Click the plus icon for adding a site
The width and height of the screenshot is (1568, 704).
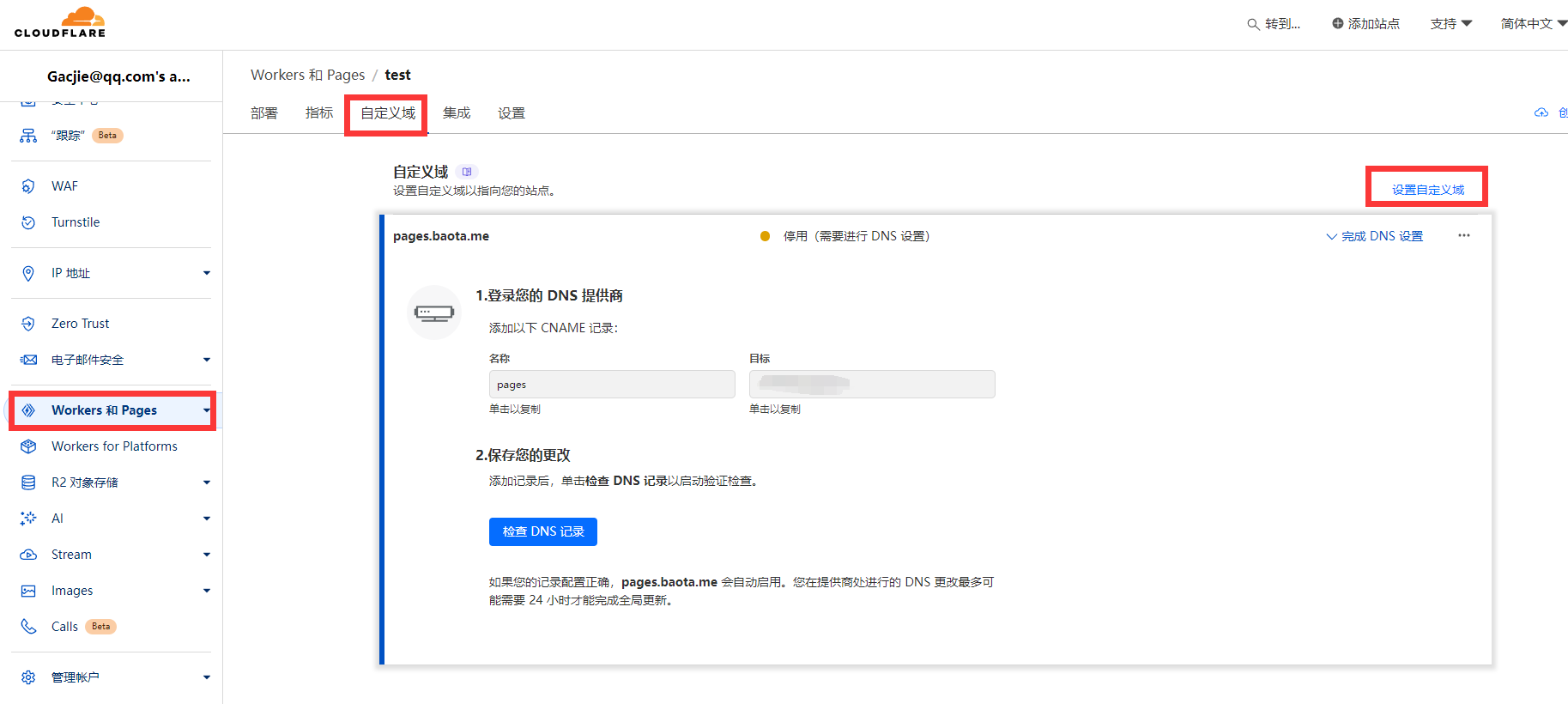coord(1337,23)
